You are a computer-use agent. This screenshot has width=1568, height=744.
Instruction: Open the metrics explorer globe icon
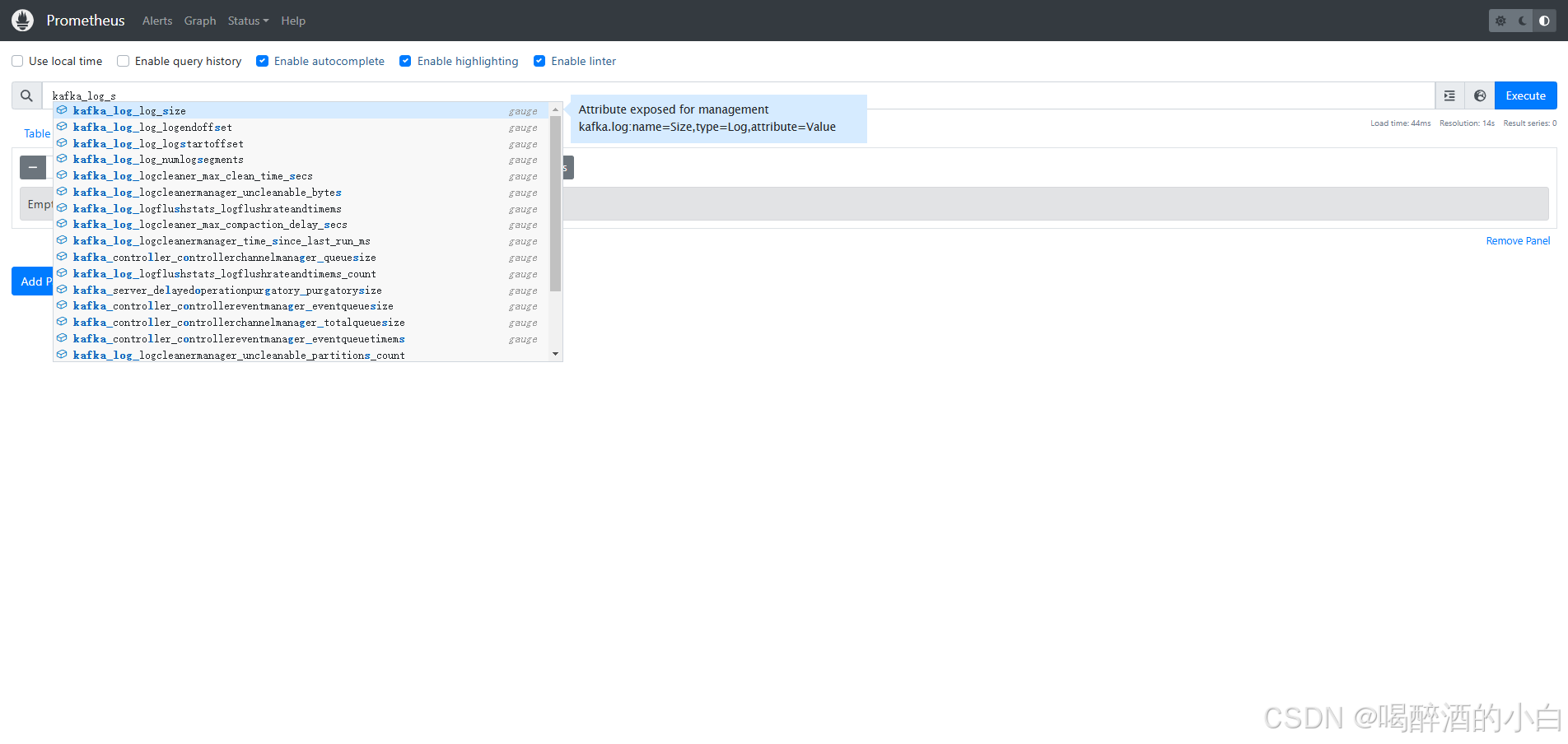pyautogui.click(x=1480, y=95)
